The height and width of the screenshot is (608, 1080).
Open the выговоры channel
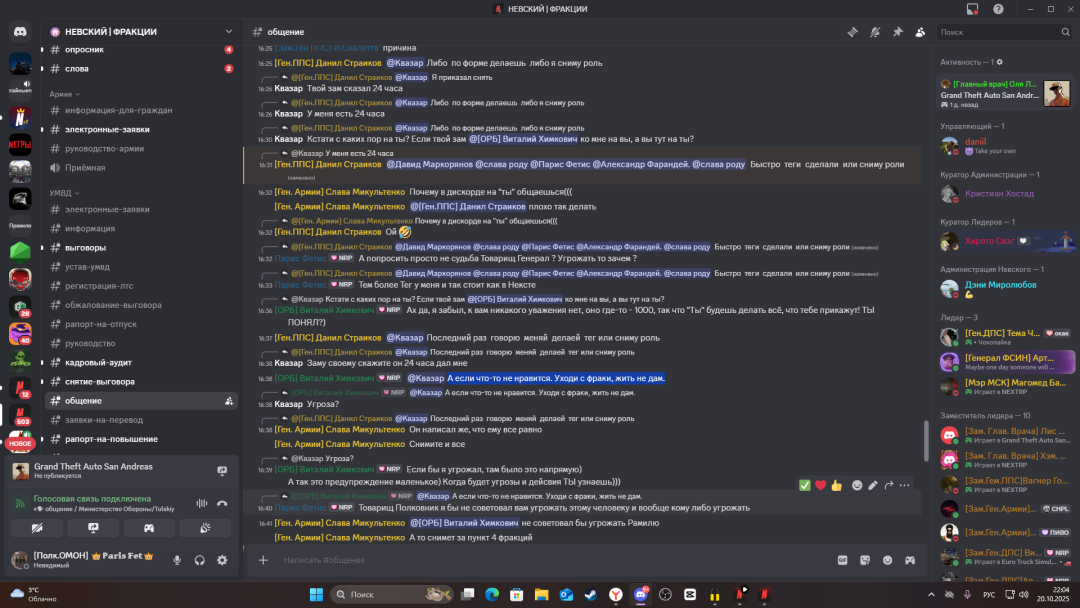[x=85, y=247]
